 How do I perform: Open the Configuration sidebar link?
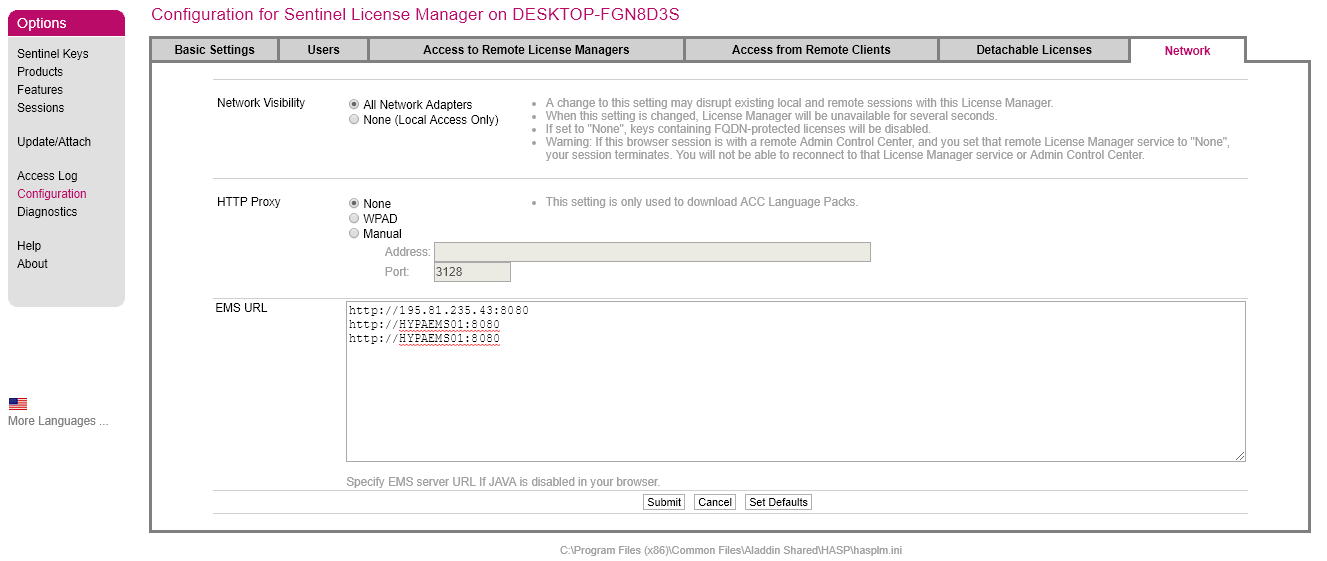click(x=52, y=194)
